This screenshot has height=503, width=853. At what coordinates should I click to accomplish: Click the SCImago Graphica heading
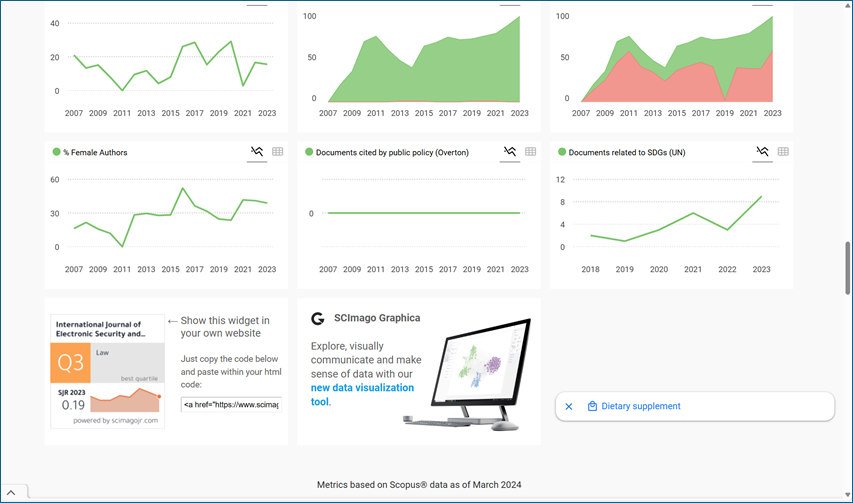pos(377,318)
